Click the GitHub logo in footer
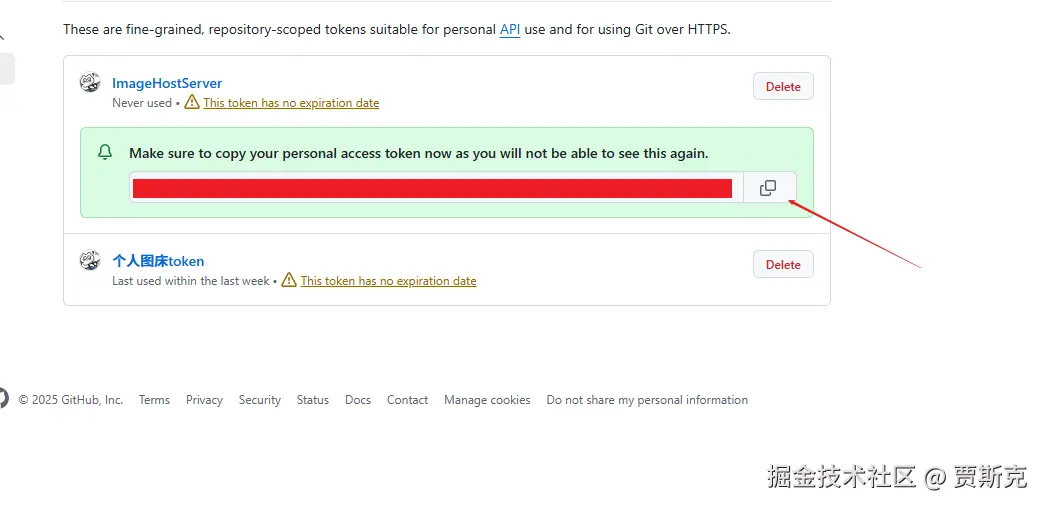 tap(3, 399)
